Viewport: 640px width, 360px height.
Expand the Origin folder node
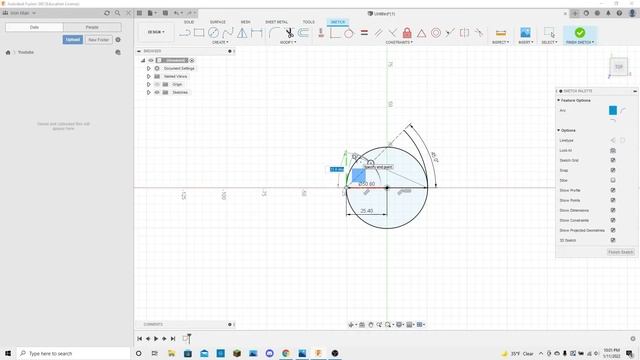tap(149, 84)
